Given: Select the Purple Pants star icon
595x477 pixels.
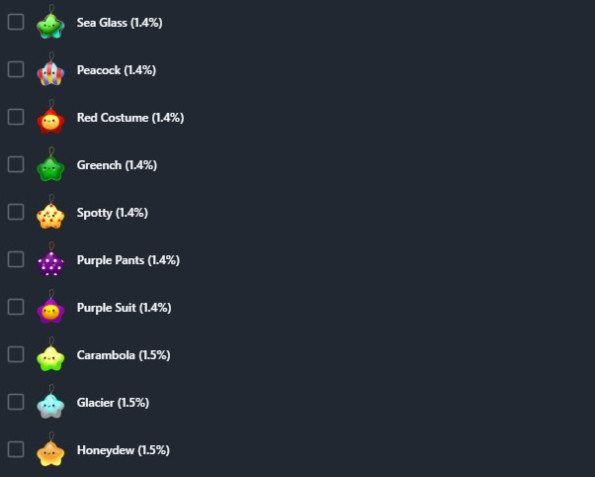Looking at the screenshot, I should 50,263.
